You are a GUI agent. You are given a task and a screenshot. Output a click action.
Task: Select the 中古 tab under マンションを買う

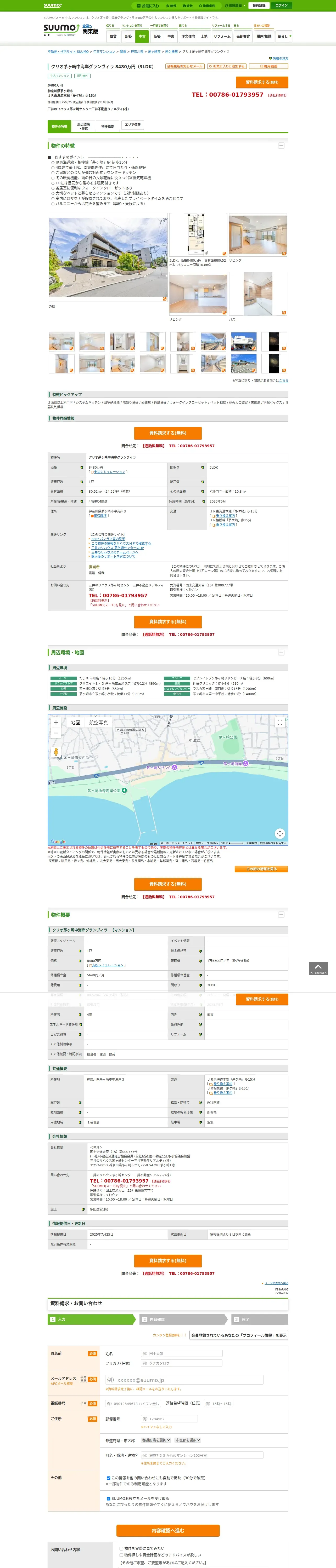pyautogui.click(x=142, y=37)
